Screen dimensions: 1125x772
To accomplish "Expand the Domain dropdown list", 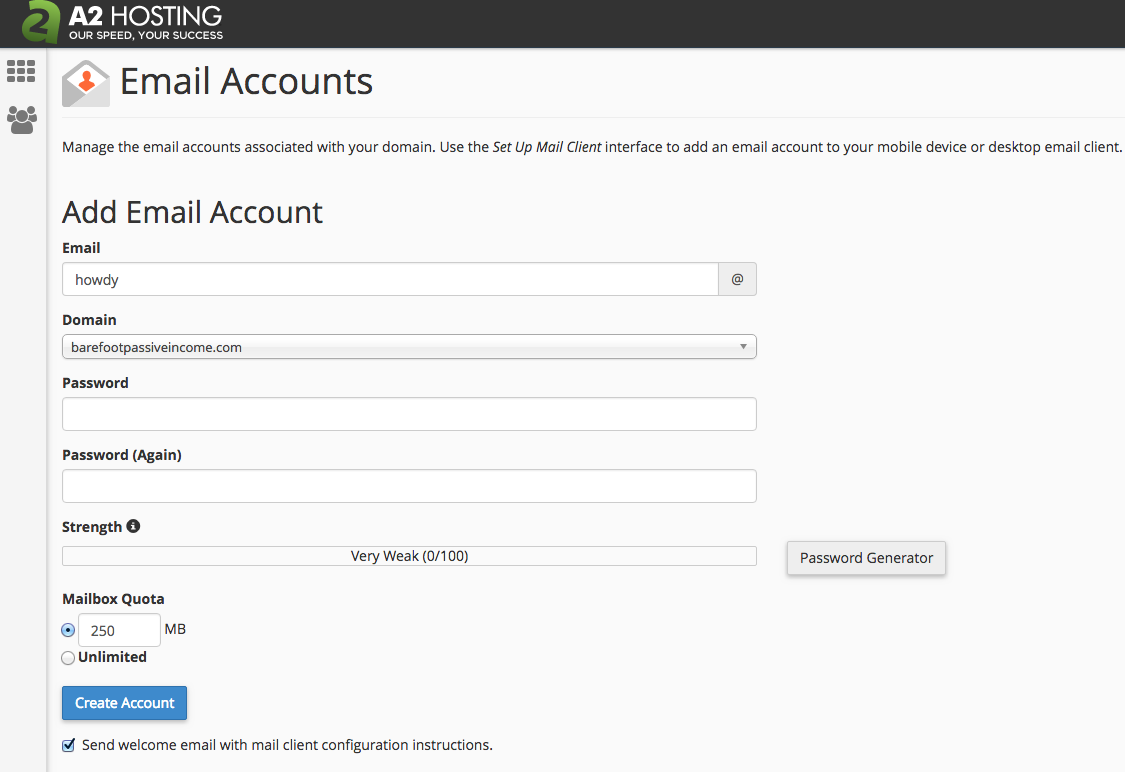I will [409, 347].
